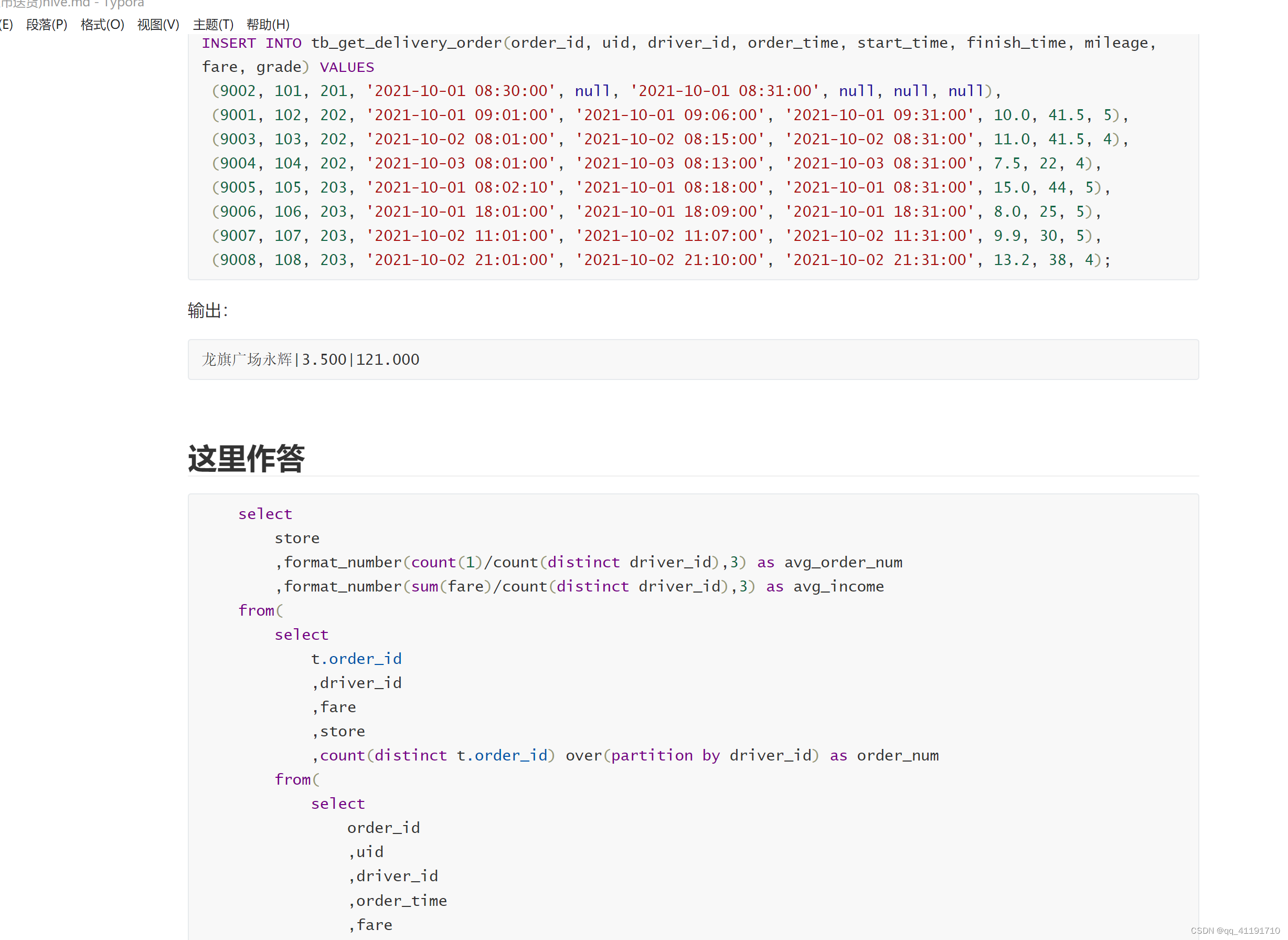This screenshot has width=1288, height=940.
Task: Open the 段落(P) menu
Action: tap(47, 25)
